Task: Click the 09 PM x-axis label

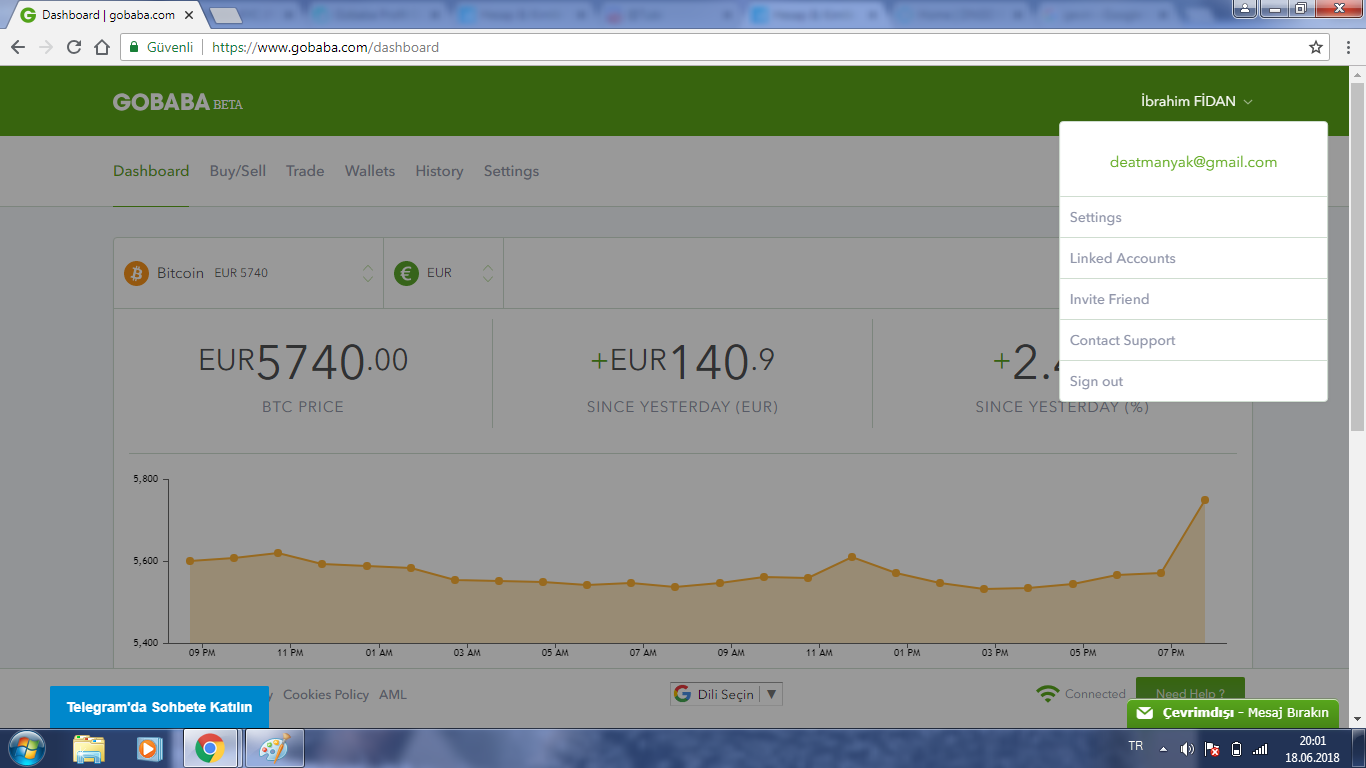Action: [x=202, y=653]
